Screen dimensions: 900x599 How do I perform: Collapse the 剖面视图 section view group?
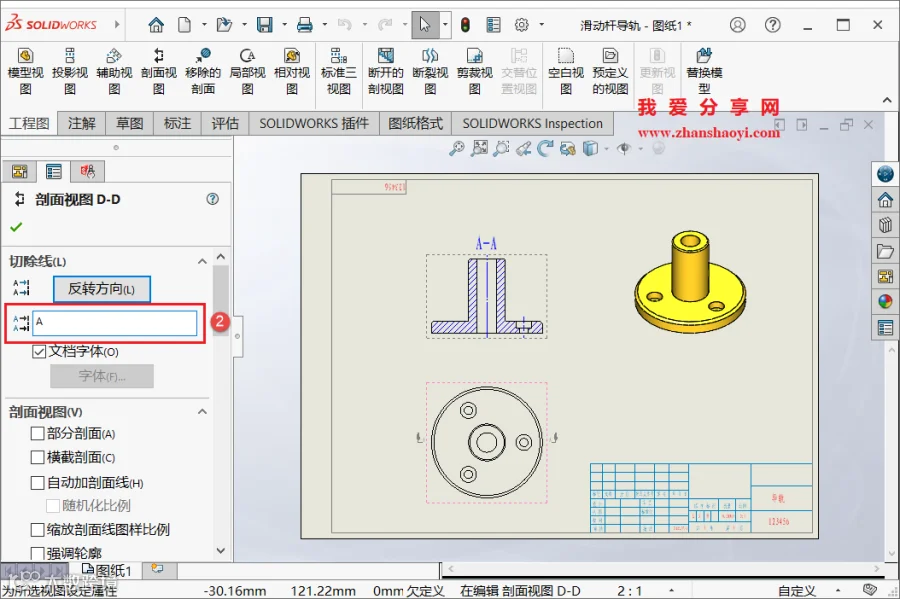202,412
